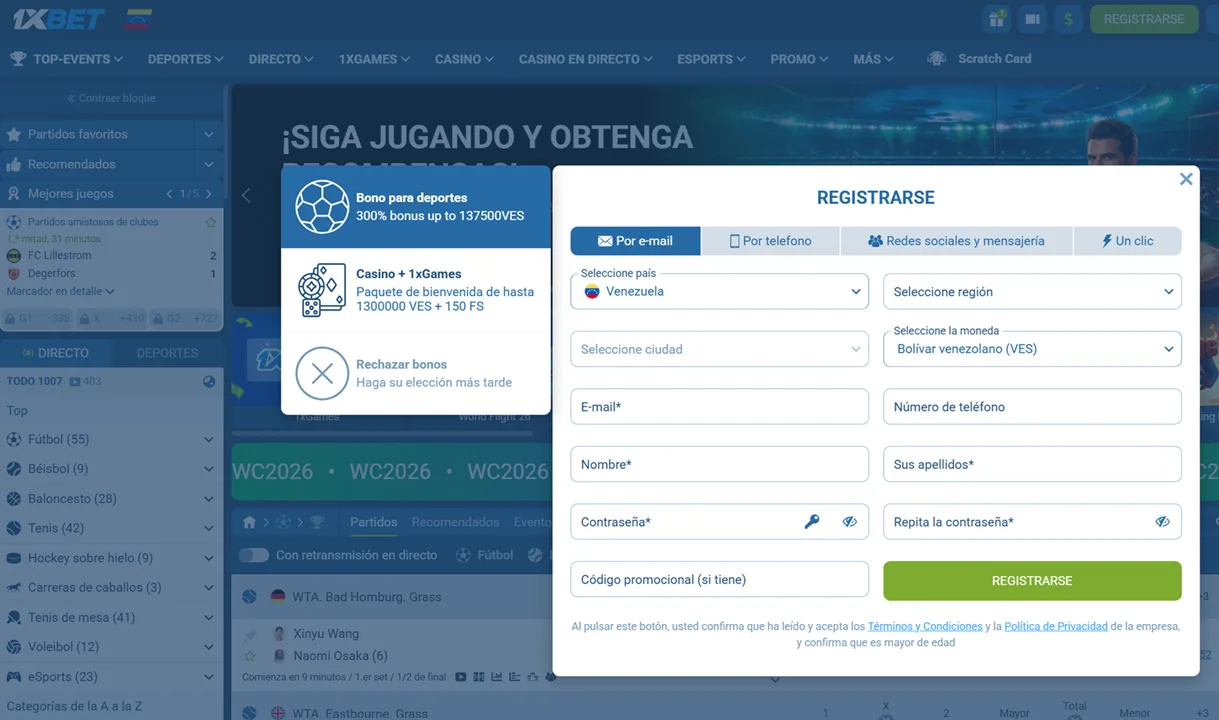
Task: Switch to Redes sociales y mensajería tab
Action: 956,241
